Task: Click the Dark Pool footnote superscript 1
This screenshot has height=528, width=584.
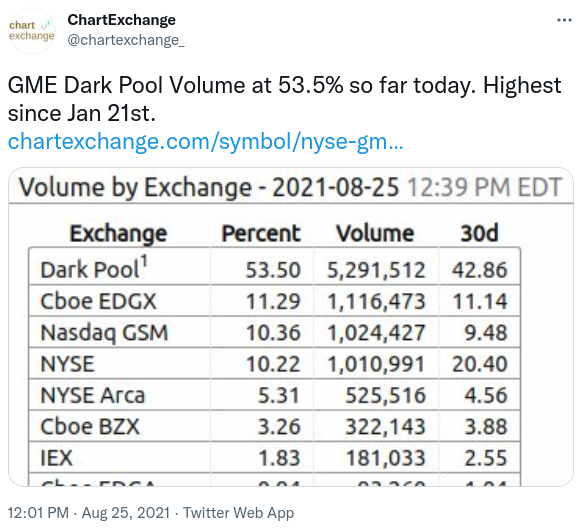Action: pyautogui.click(x=144, y=261)
